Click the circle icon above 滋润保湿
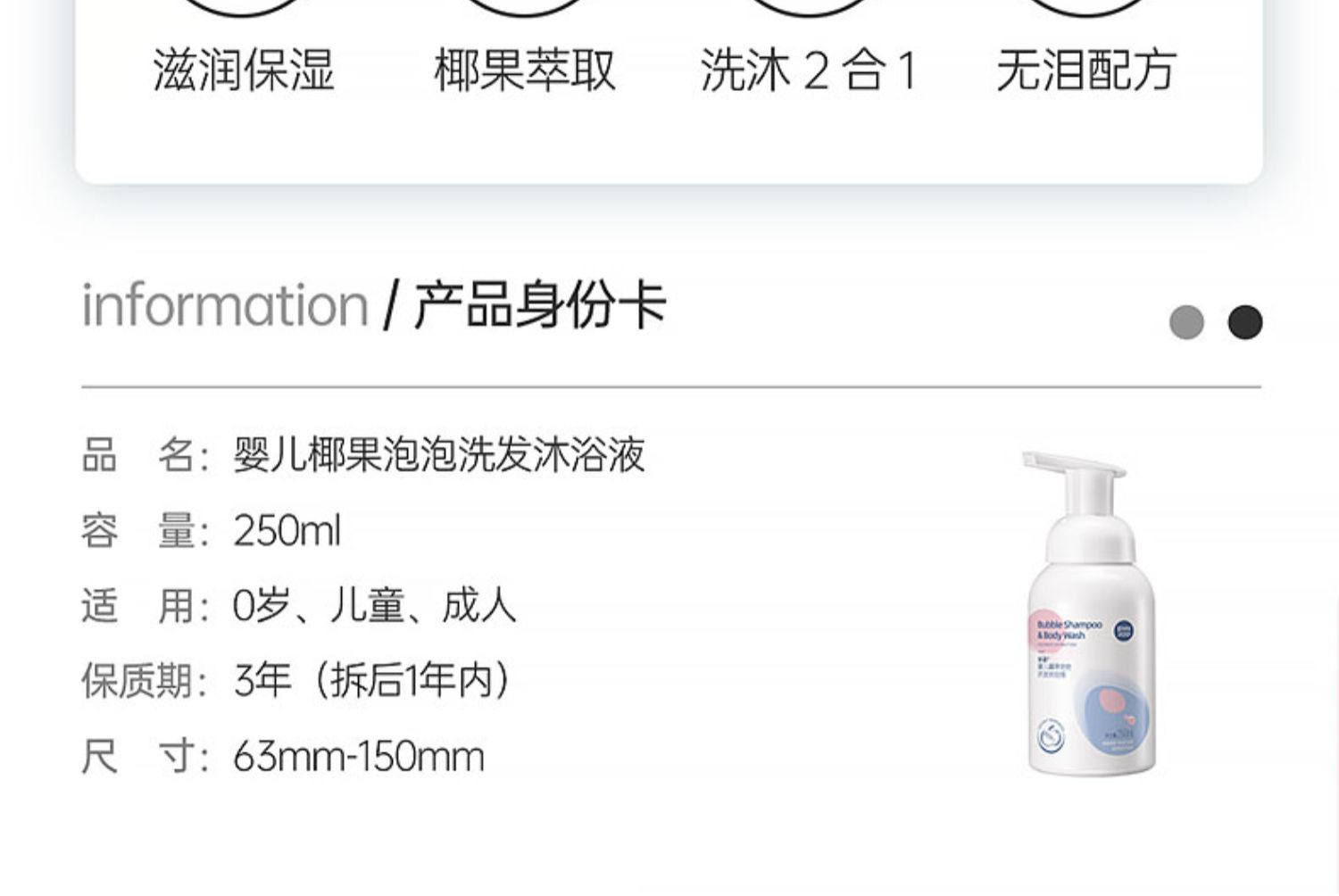The image size is (1339, 896). point(243,7)
